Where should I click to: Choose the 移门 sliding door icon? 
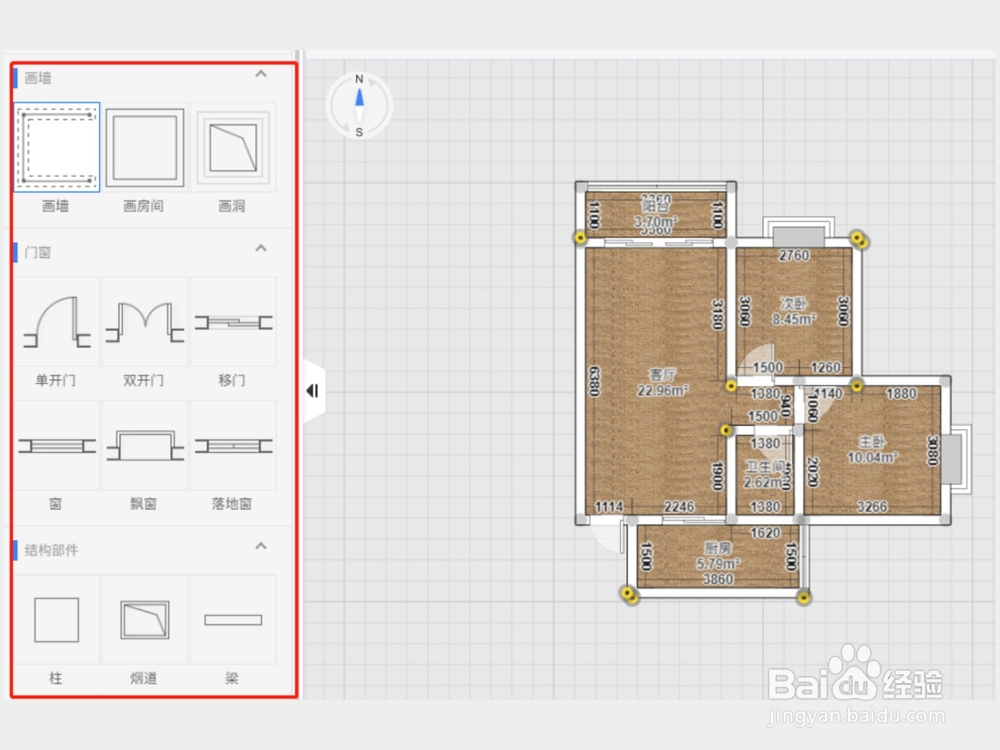pos(233,321)
